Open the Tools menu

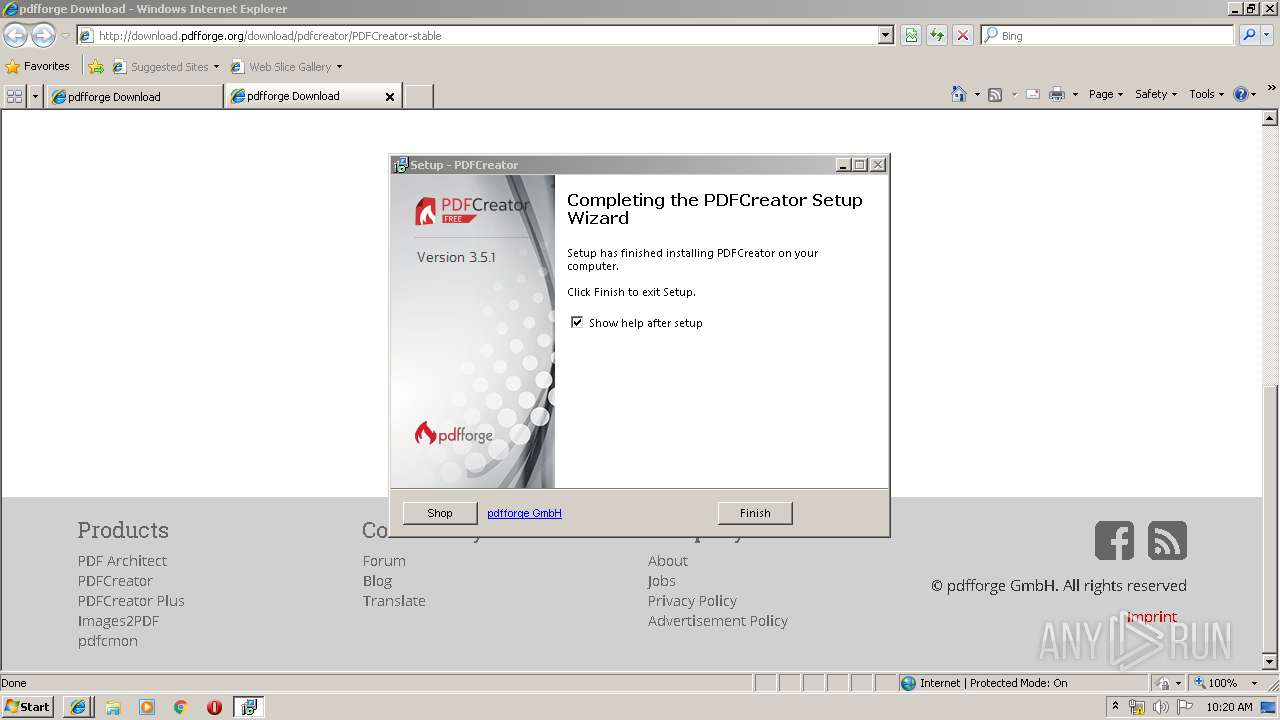point(1206,94)
